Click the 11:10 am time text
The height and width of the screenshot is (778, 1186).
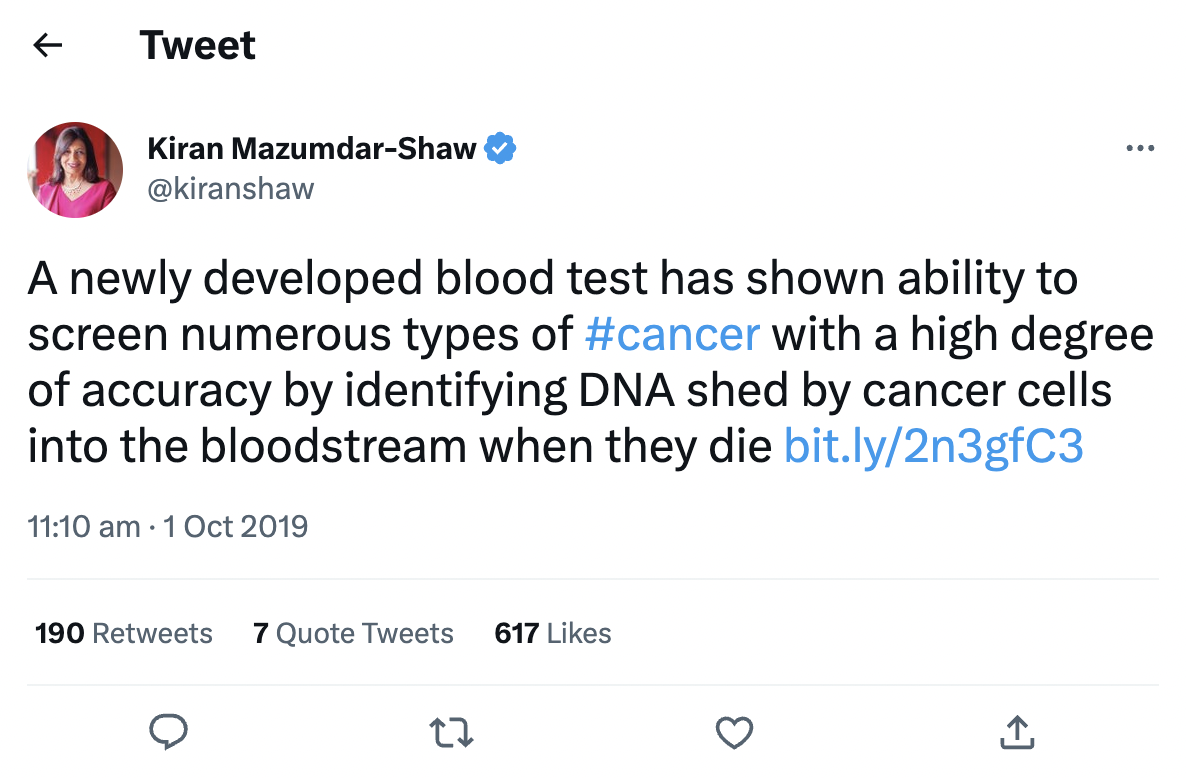pyautogui.click(x=84, y=526)
